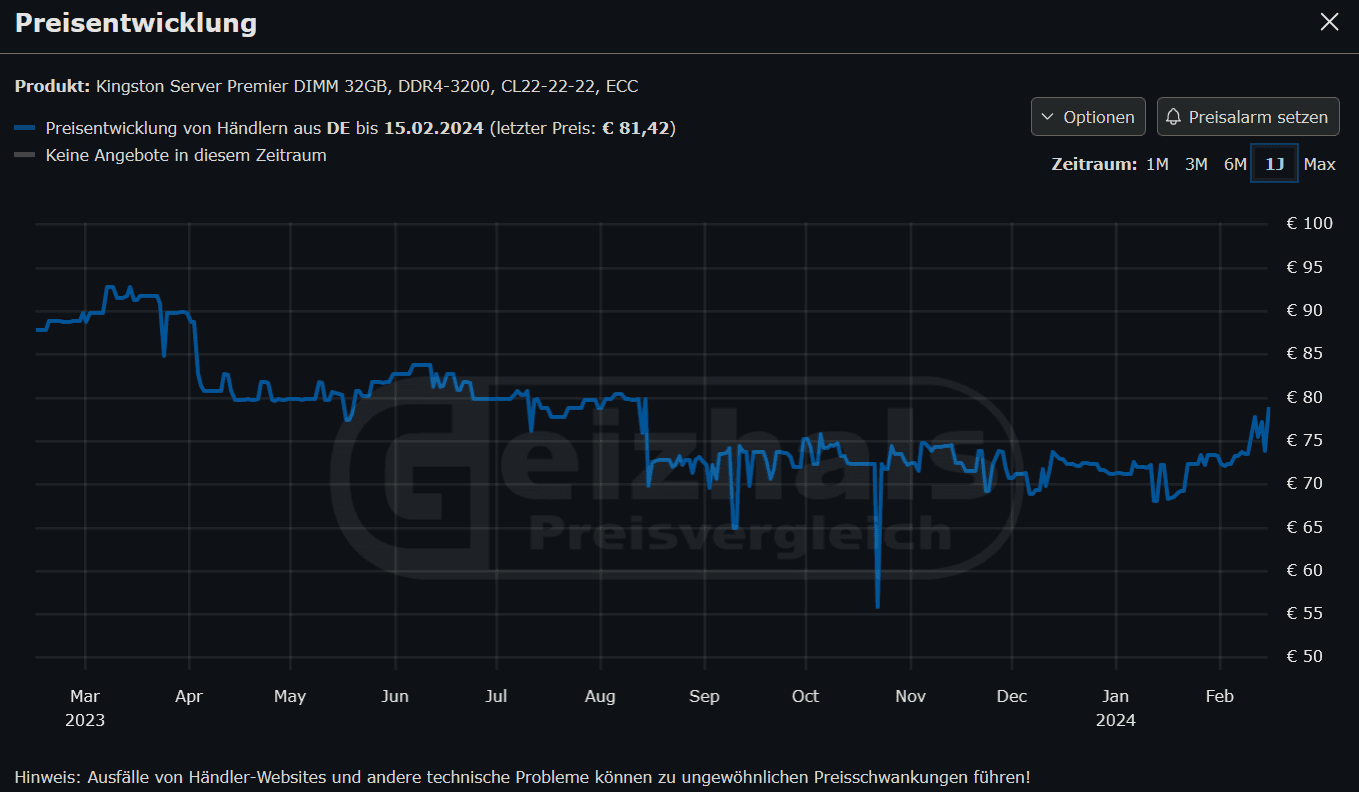The image size is (1359, 792).
Task: Click the Hinweis note about Preisschwankungen
Action: [522, 777]
